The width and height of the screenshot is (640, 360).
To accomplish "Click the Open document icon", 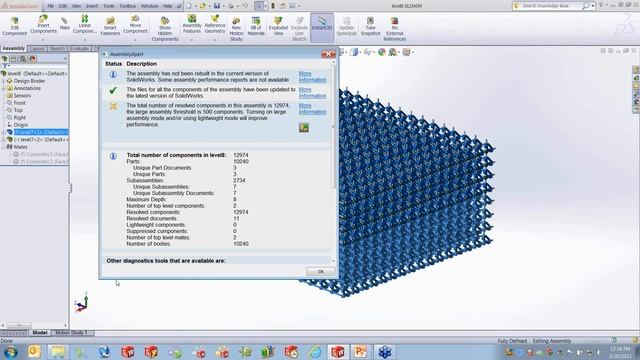I will [202, 6].
